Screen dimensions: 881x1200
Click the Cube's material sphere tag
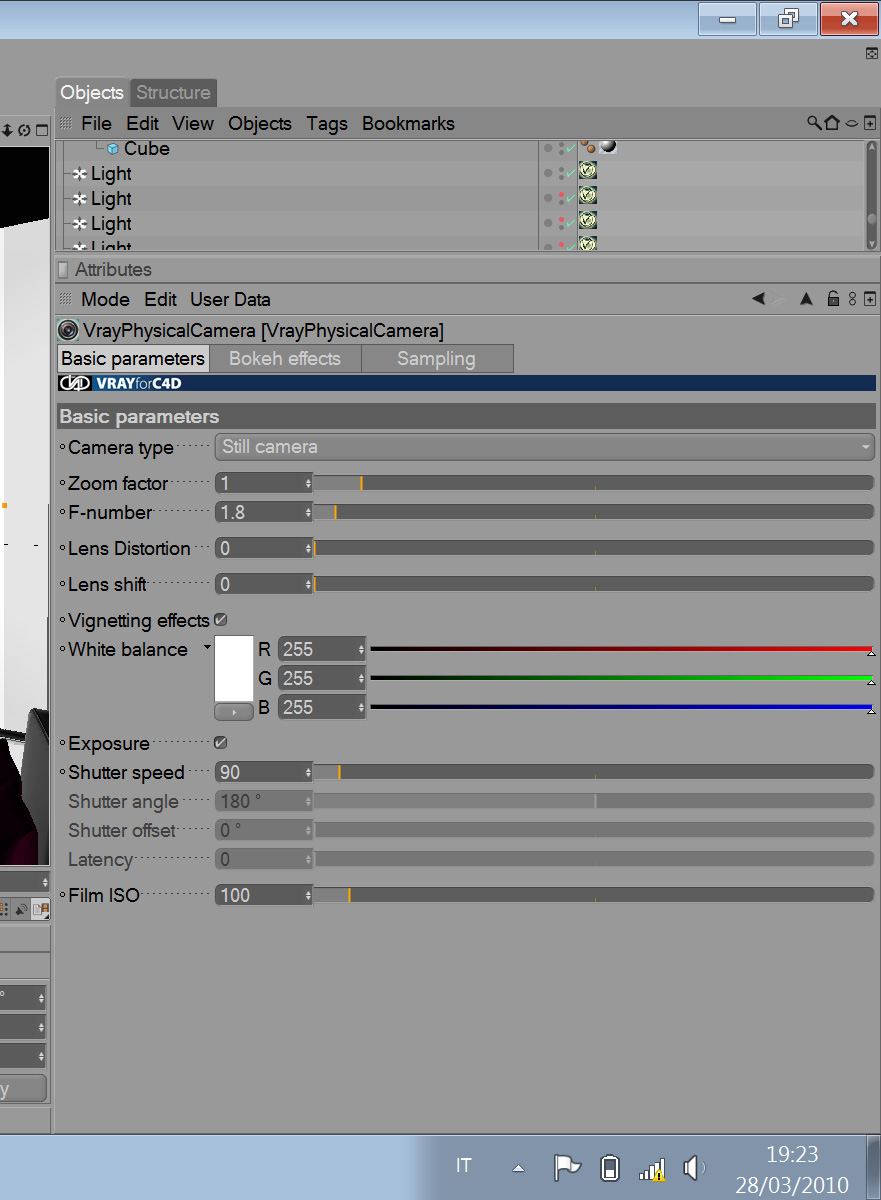tap(607, 147)
